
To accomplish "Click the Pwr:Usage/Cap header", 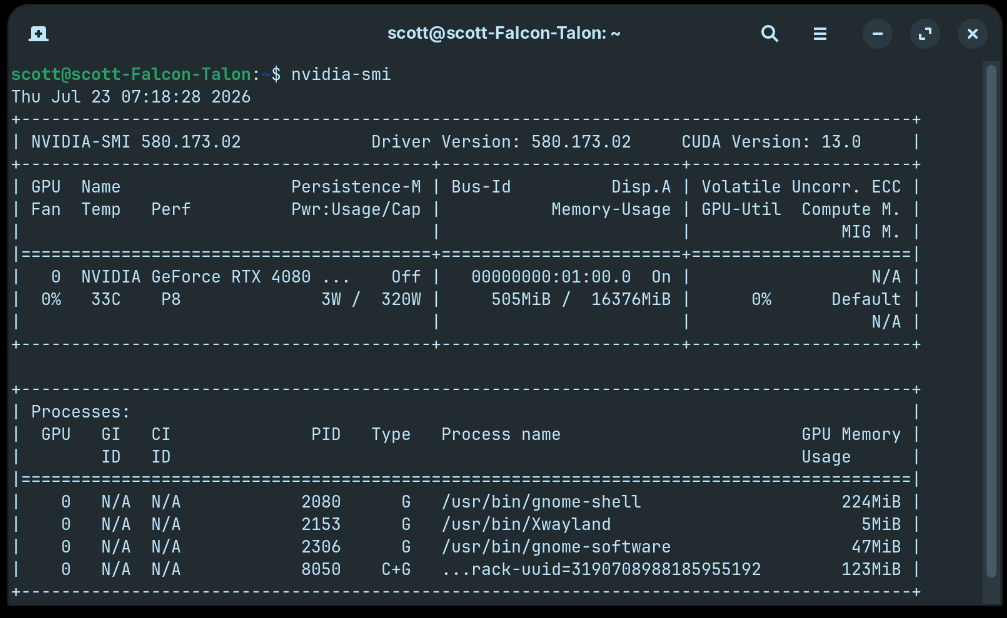I will click(x=356, y=209).
